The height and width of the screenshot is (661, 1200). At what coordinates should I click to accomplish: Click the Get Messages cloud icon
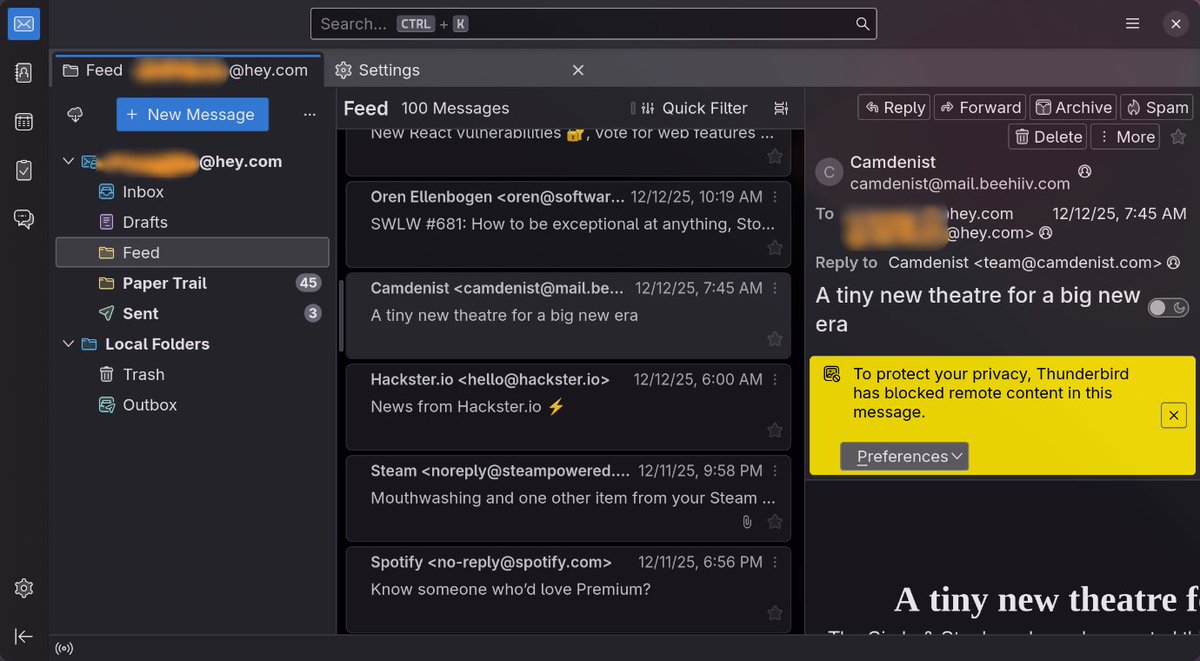click(75, 115)
